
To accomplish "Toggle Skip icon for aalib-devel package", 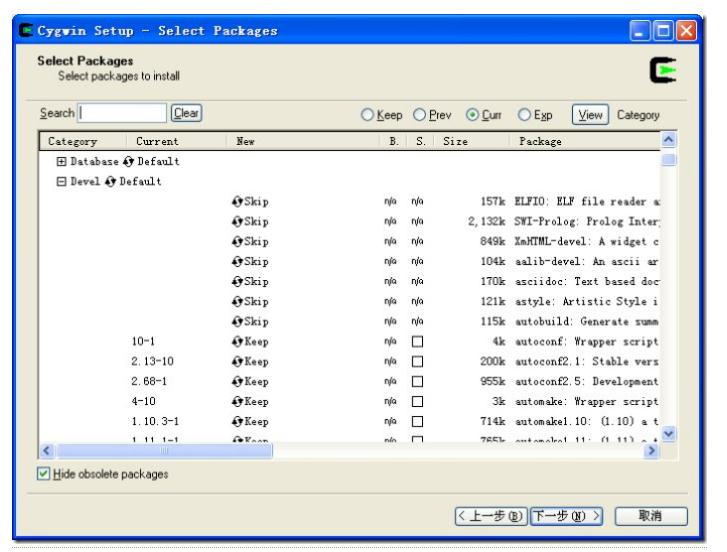I will coord(237,261).
